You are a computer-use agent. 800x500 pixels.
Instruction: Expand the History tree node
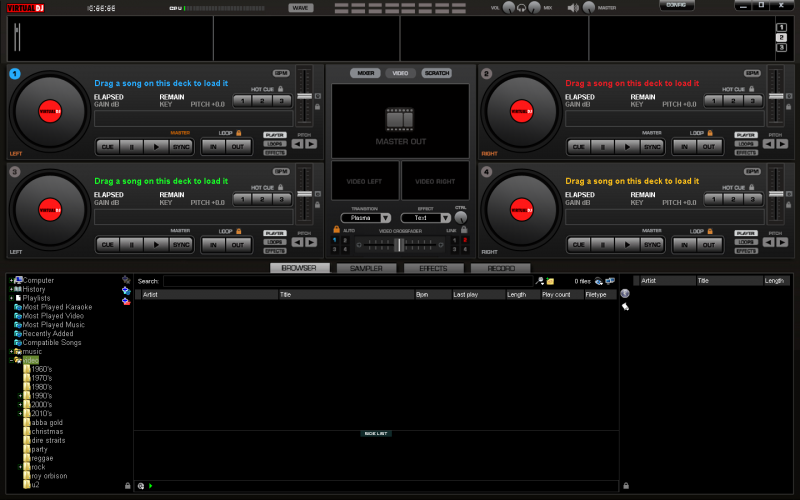pos(11,289)
